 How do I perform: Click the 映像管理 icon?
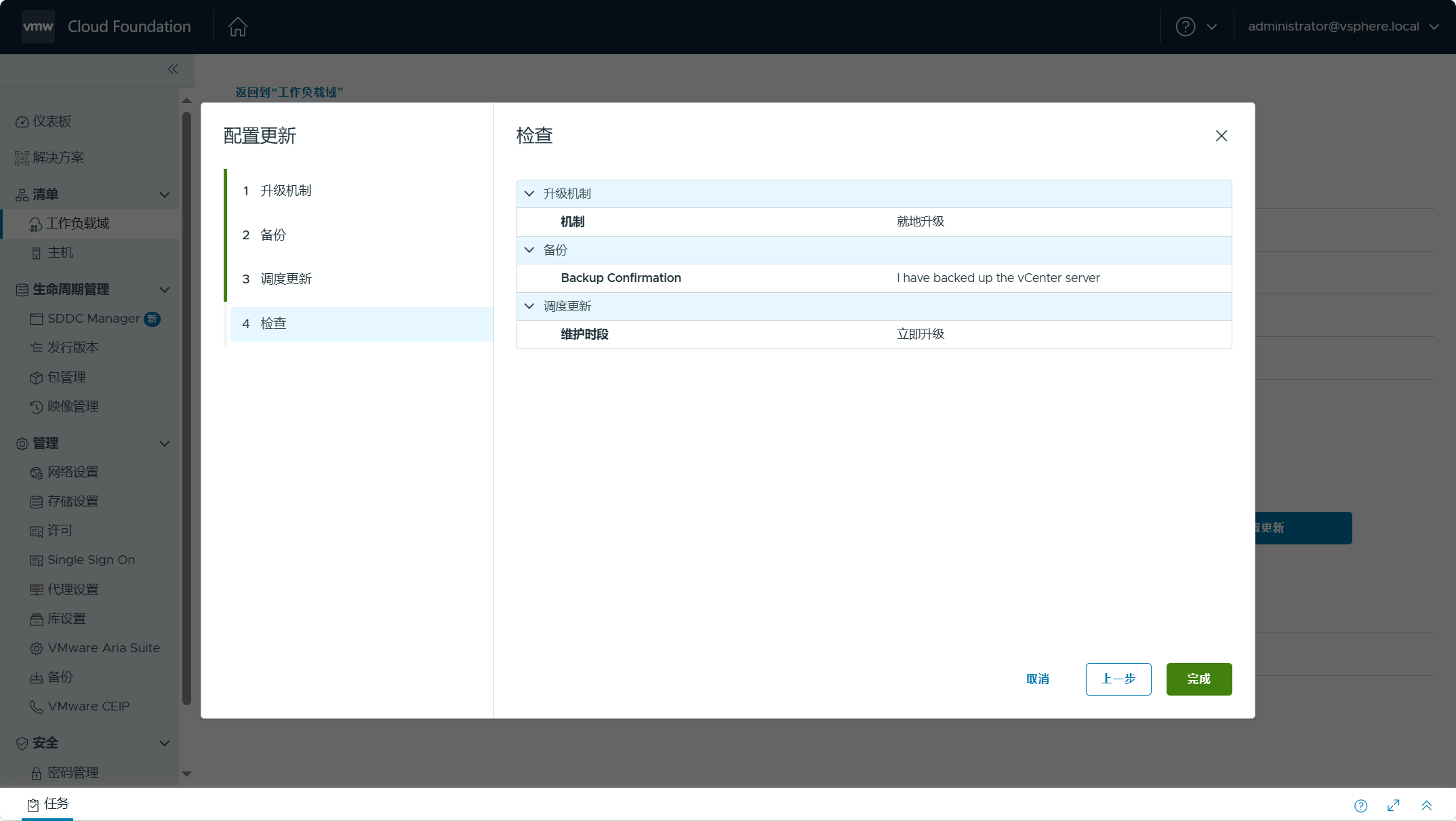click(x=37, y=407)
